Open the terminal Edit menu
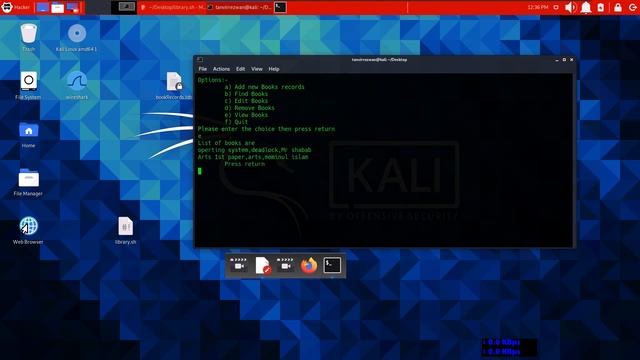 coord(240,69)
